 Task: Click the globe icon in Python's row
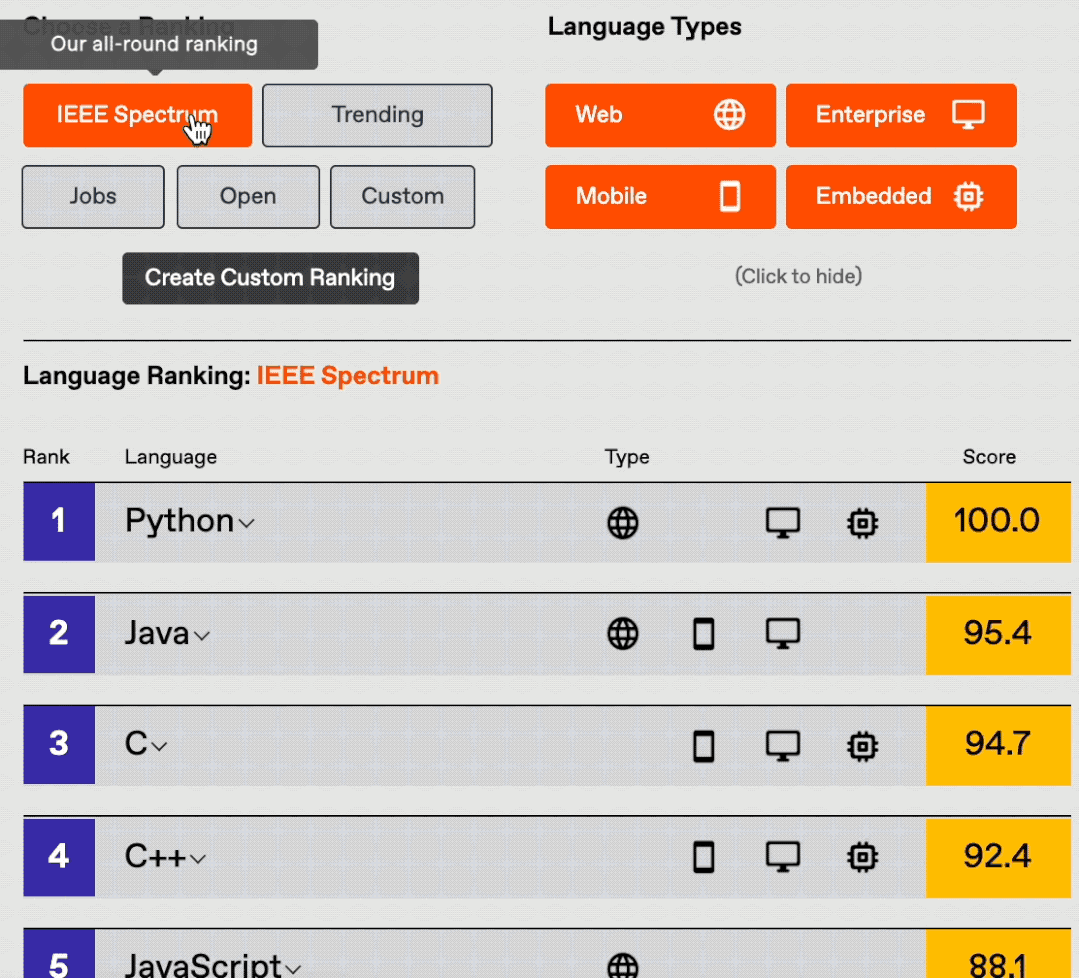point(624,522)
